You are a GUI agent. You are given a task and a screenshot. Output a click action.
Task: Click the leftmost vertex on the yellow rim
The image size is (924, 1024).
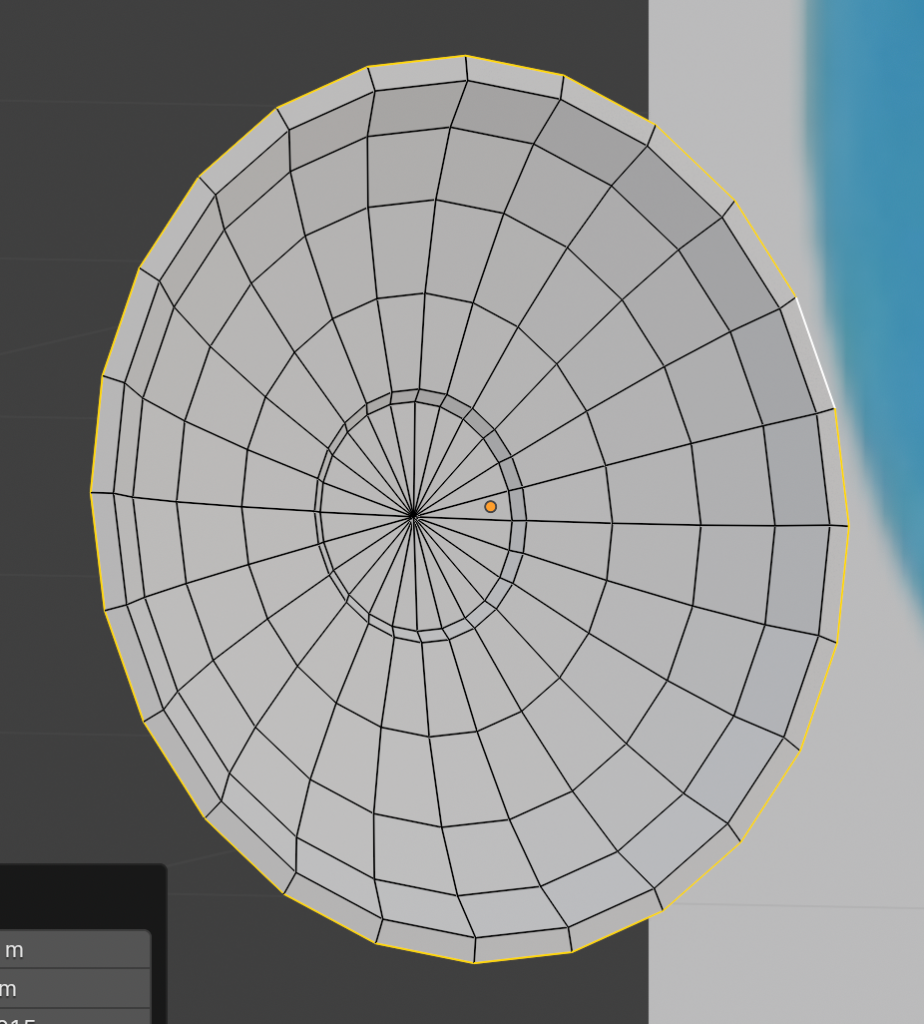tap(91, 492)
